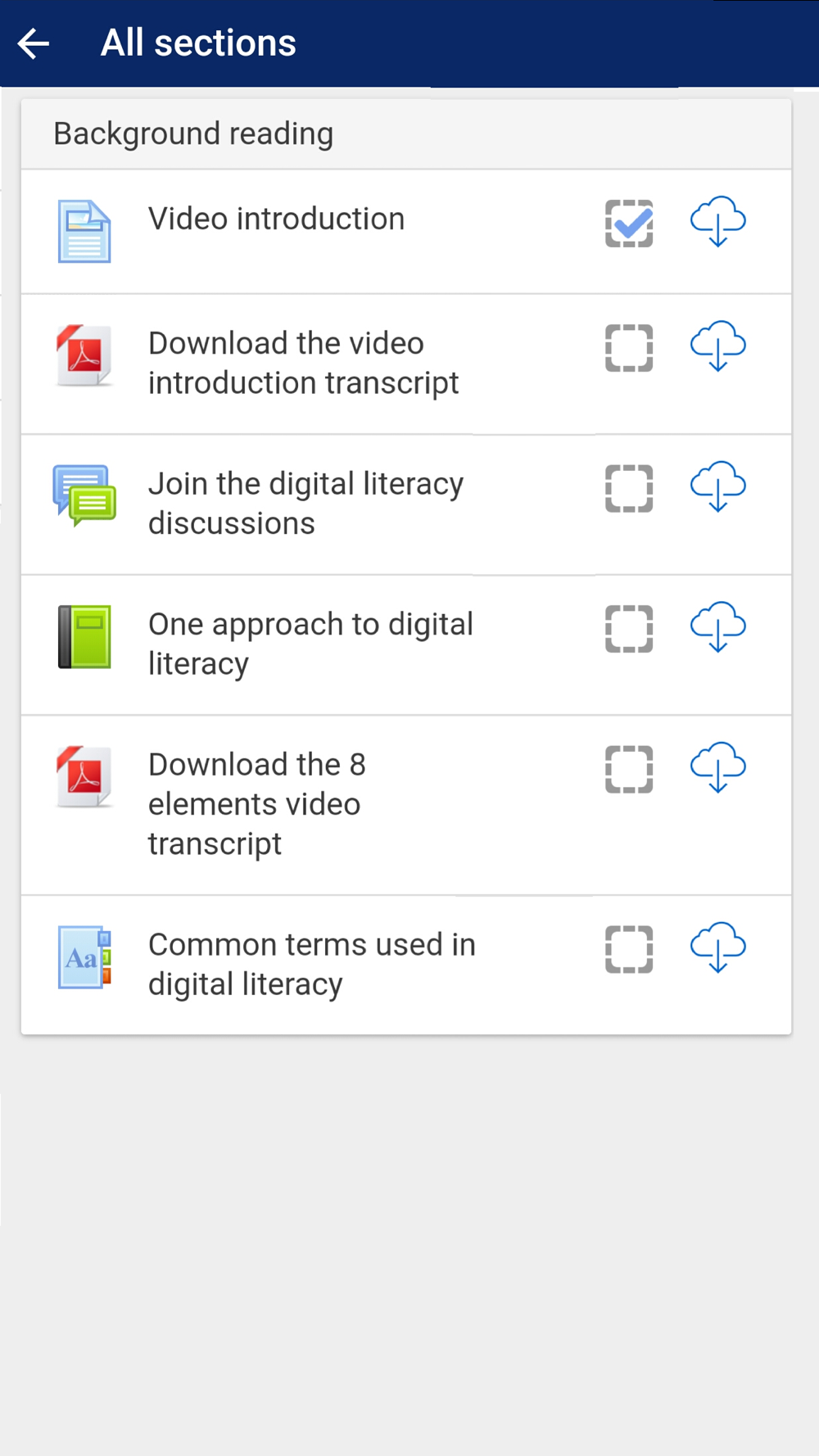Screen dimensions: 819x1456
Task: Uncheck completion for Video introduction
Action: click(x=629, y=224)
